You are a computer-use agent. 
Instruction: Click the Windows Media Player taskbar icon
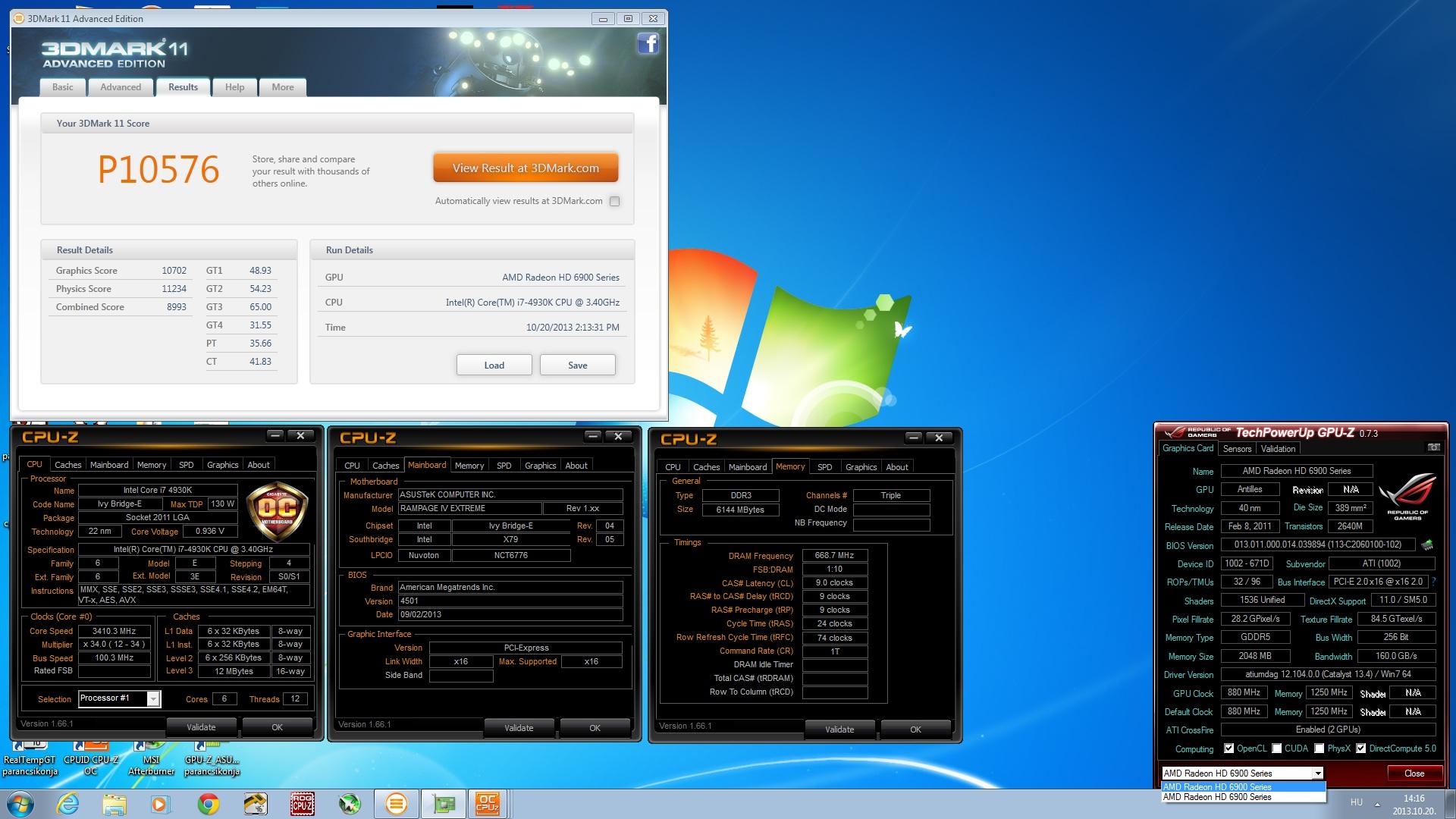pyautogui.click(x=161, y=804)
